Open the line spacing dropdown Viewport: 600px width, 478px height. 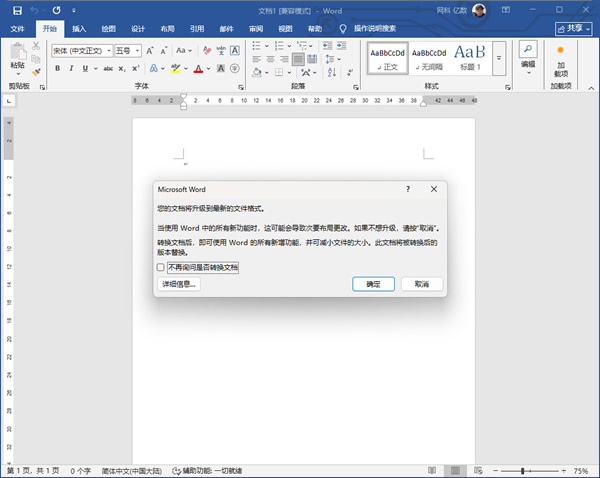[333, 59]
